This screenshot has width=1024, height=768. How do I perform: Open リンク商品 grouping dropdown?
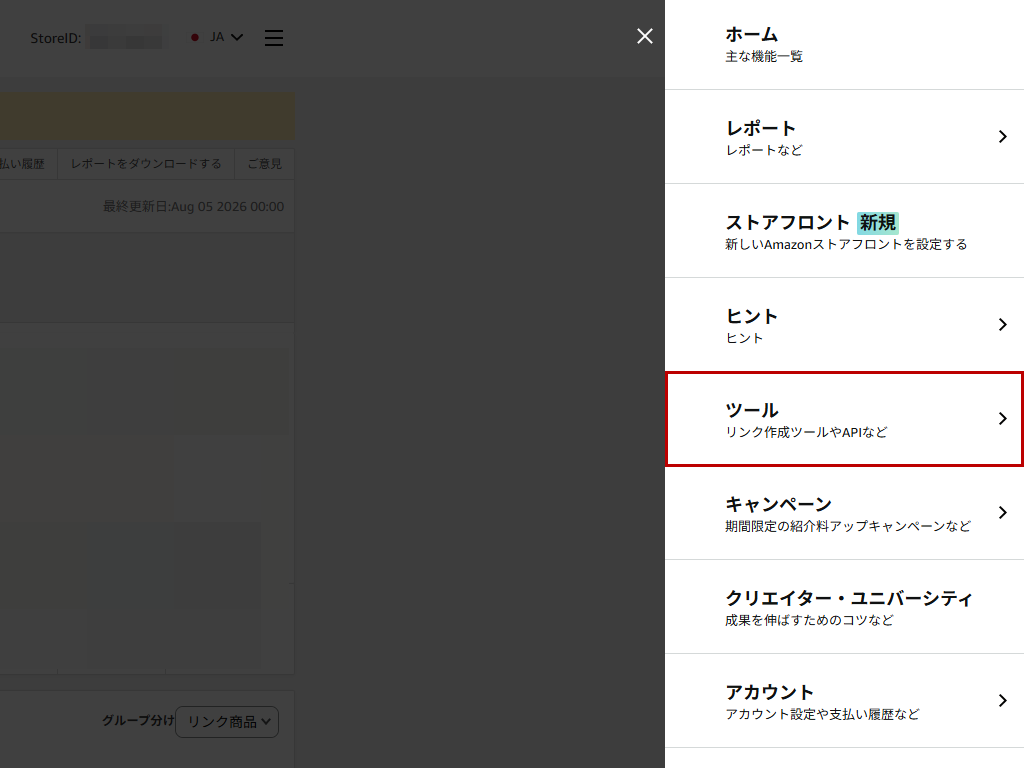(x=227, y=722)
